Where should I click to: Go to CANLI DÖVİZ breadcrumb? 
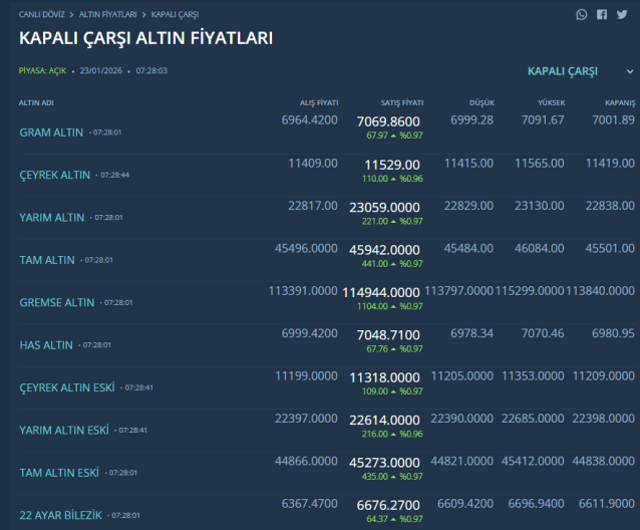[x=42, y=15]
